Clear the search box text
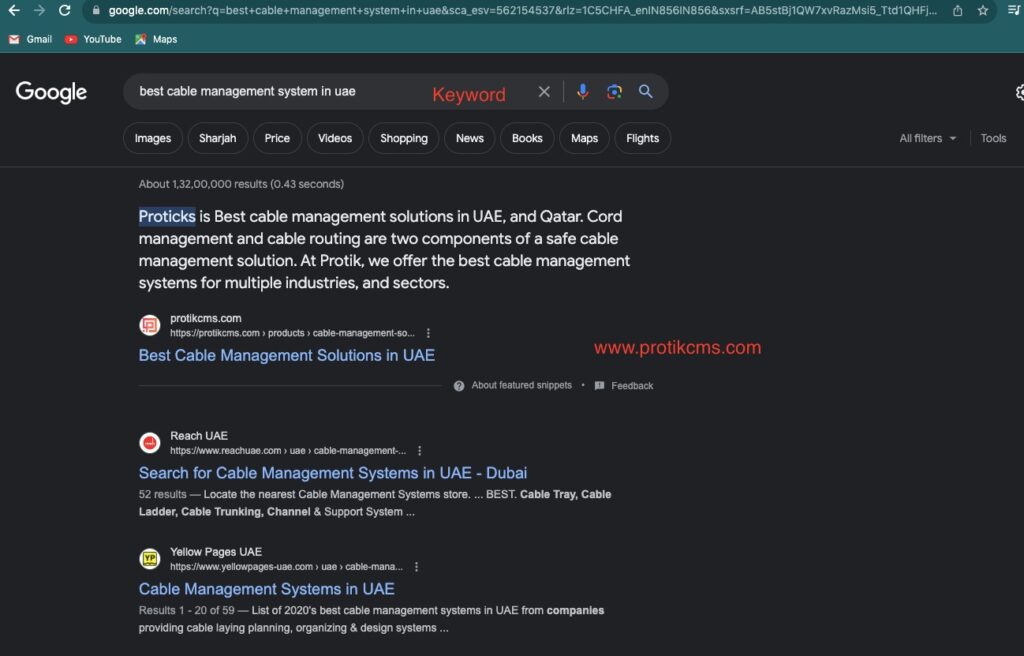The image size is (1024, 656). coord(544,91)
